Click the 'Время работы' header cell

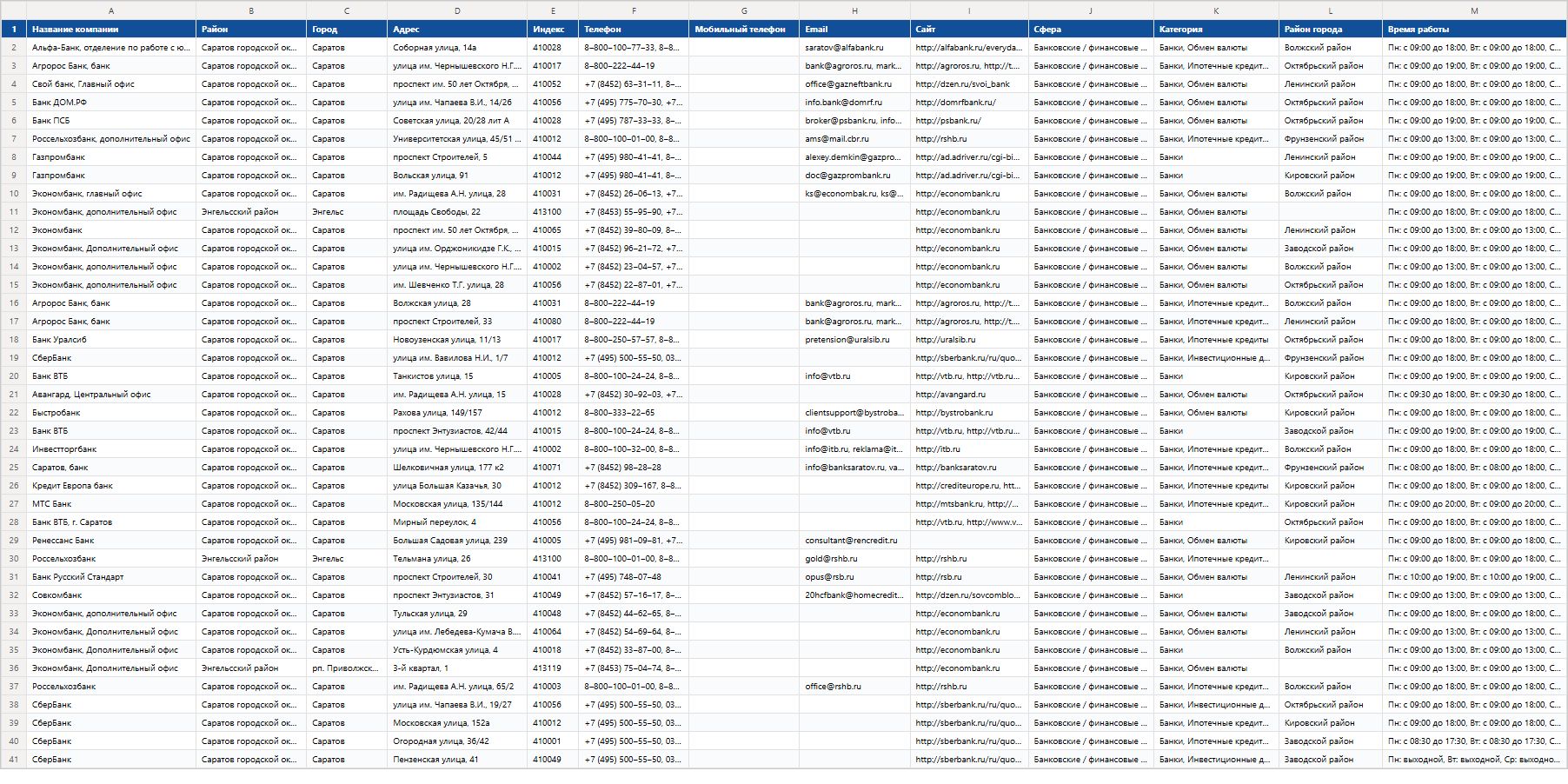point(1474,30)
